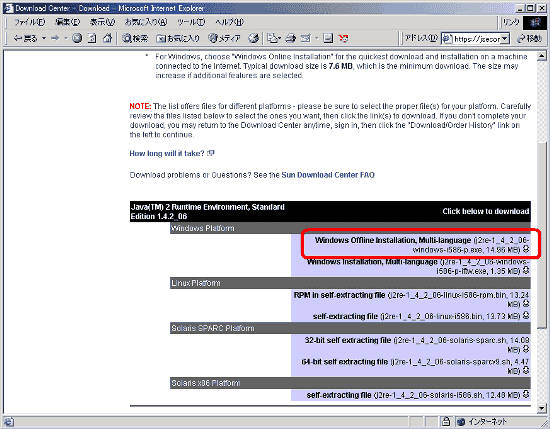Click the Internet Explorer title bar icon
Screen dimensions: 550x429
click(9, 8)
